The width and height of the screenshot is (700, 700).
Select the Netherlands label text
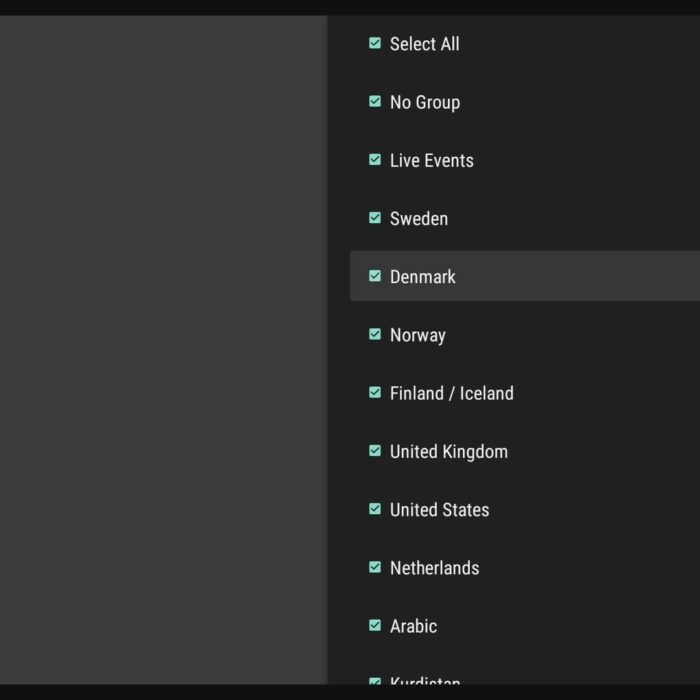[x=434, y=568]
